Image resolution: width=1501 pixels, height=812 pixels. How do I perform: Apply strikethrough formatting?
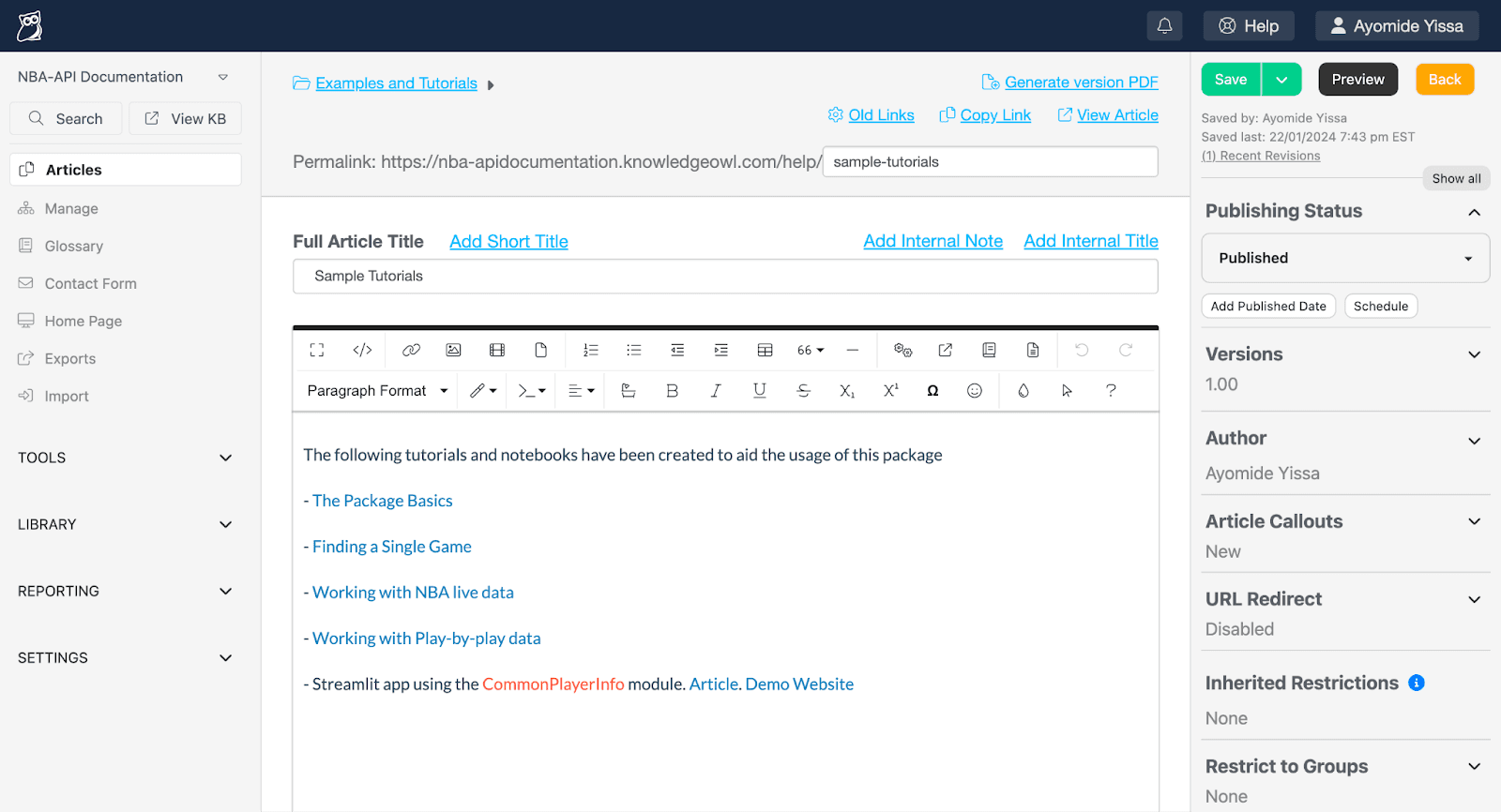pos(803,391)
